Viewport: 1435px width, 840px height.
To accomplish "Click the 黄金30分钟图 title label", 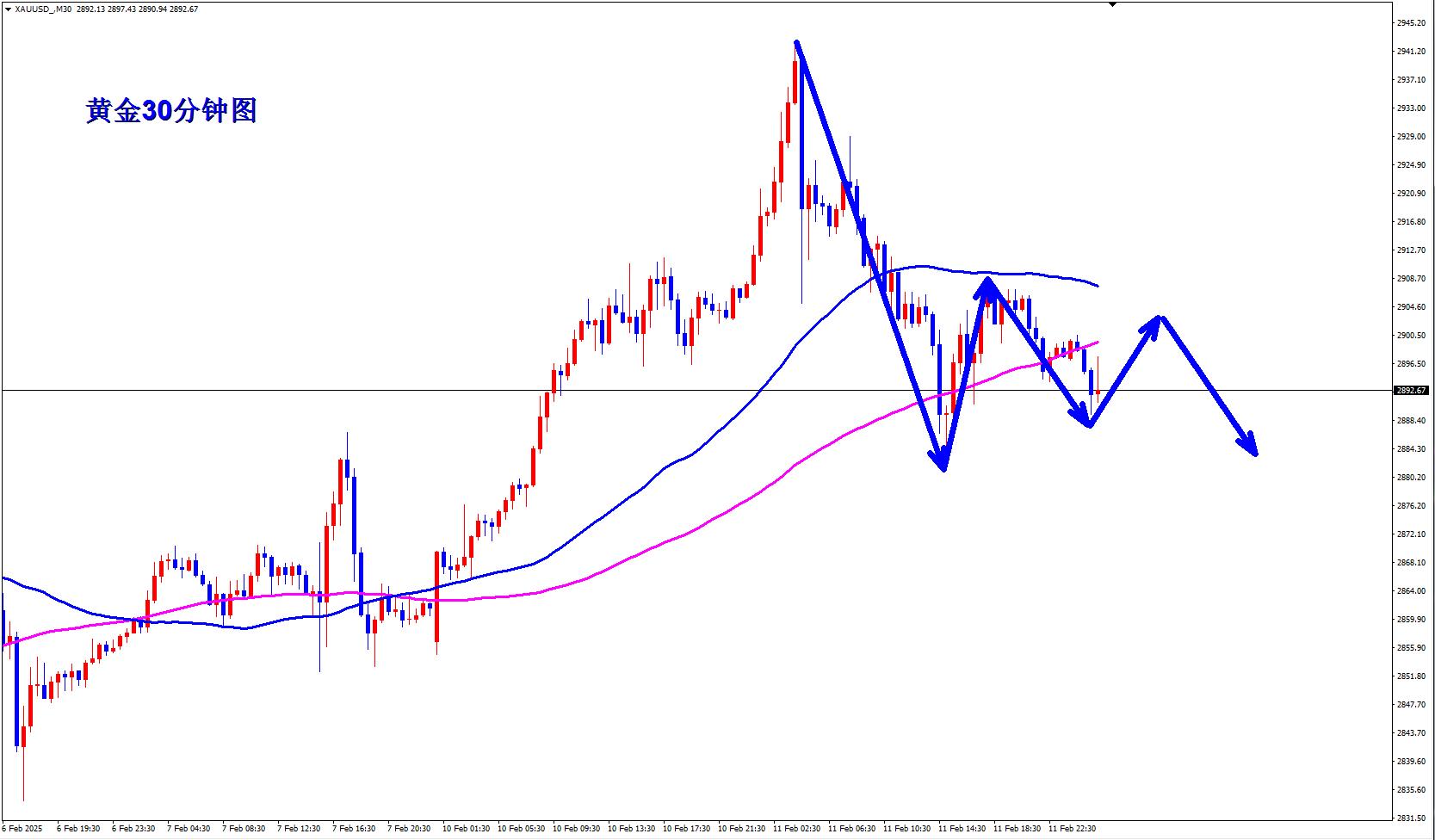I will tap(171, 111).
